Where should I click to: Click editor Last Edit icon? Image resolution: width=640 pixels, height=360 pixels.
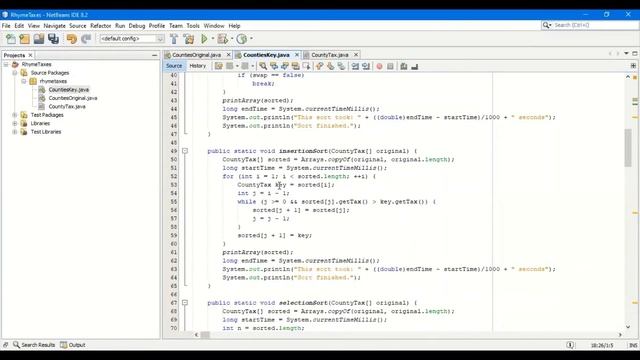(x=219, y=66)
